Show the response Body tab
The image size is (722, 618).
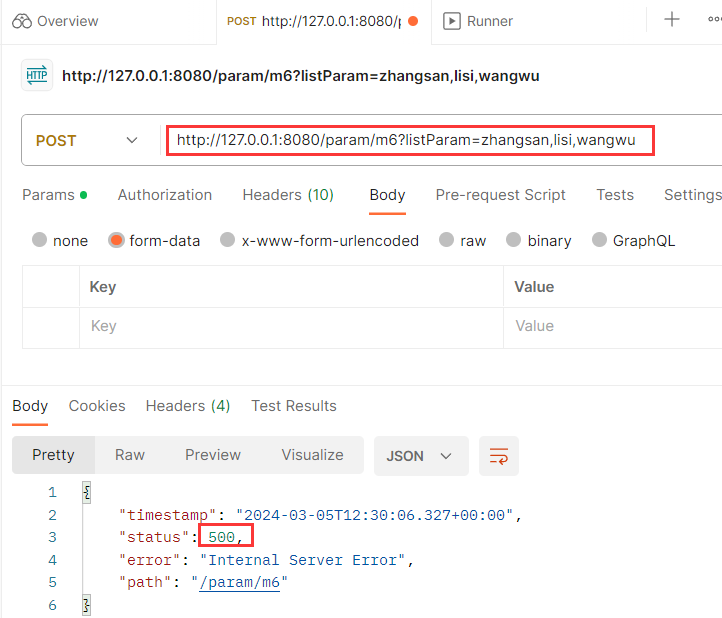(30, 406)
